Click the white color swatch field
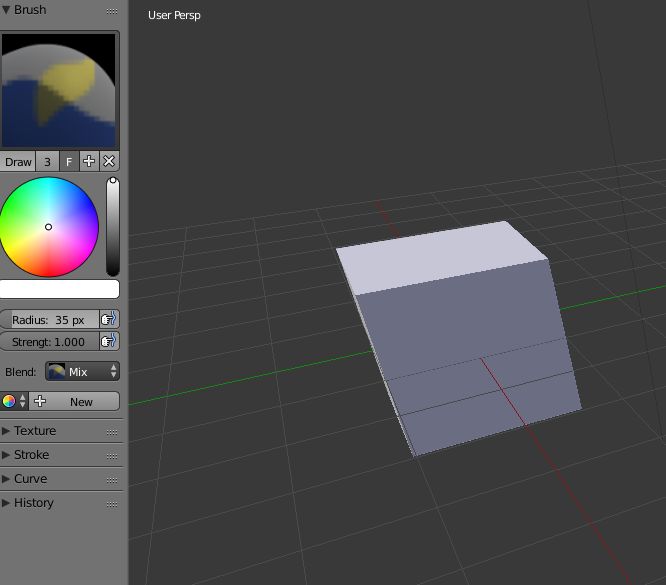The height and width of the screenshot is (585, 666). (59, 289)
